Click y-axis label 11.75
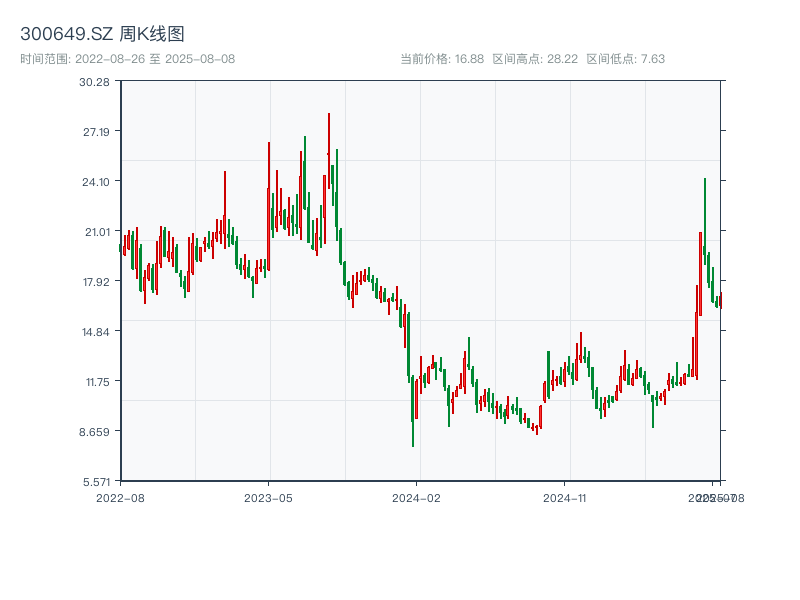 97,382
